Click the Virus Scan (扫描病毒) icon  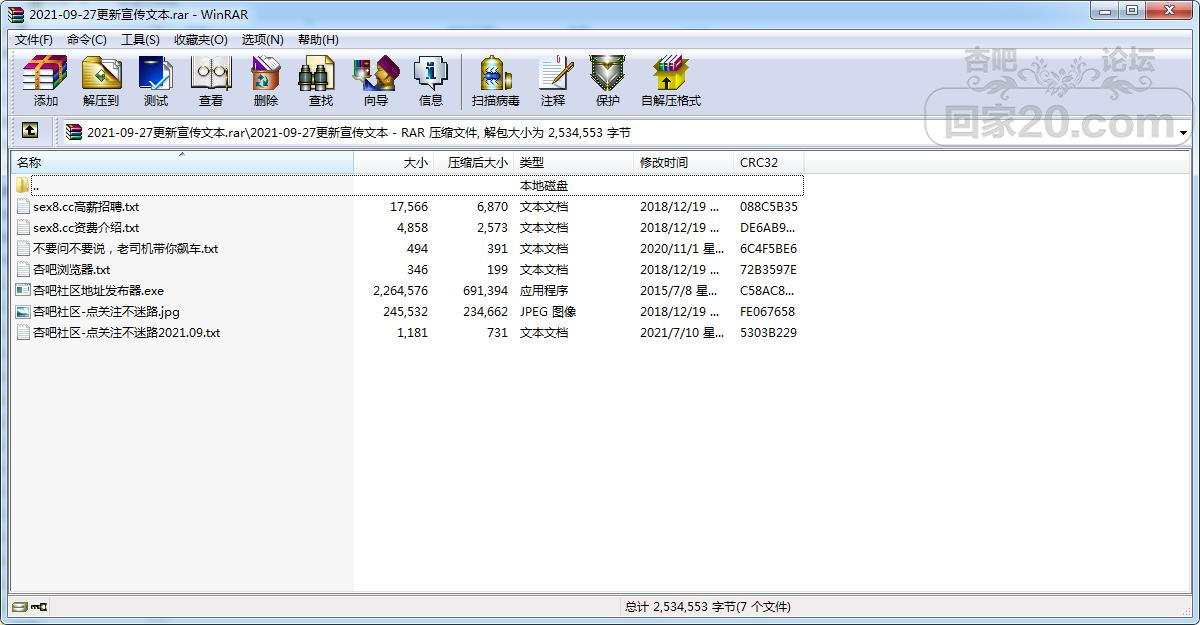pos(496,73)
